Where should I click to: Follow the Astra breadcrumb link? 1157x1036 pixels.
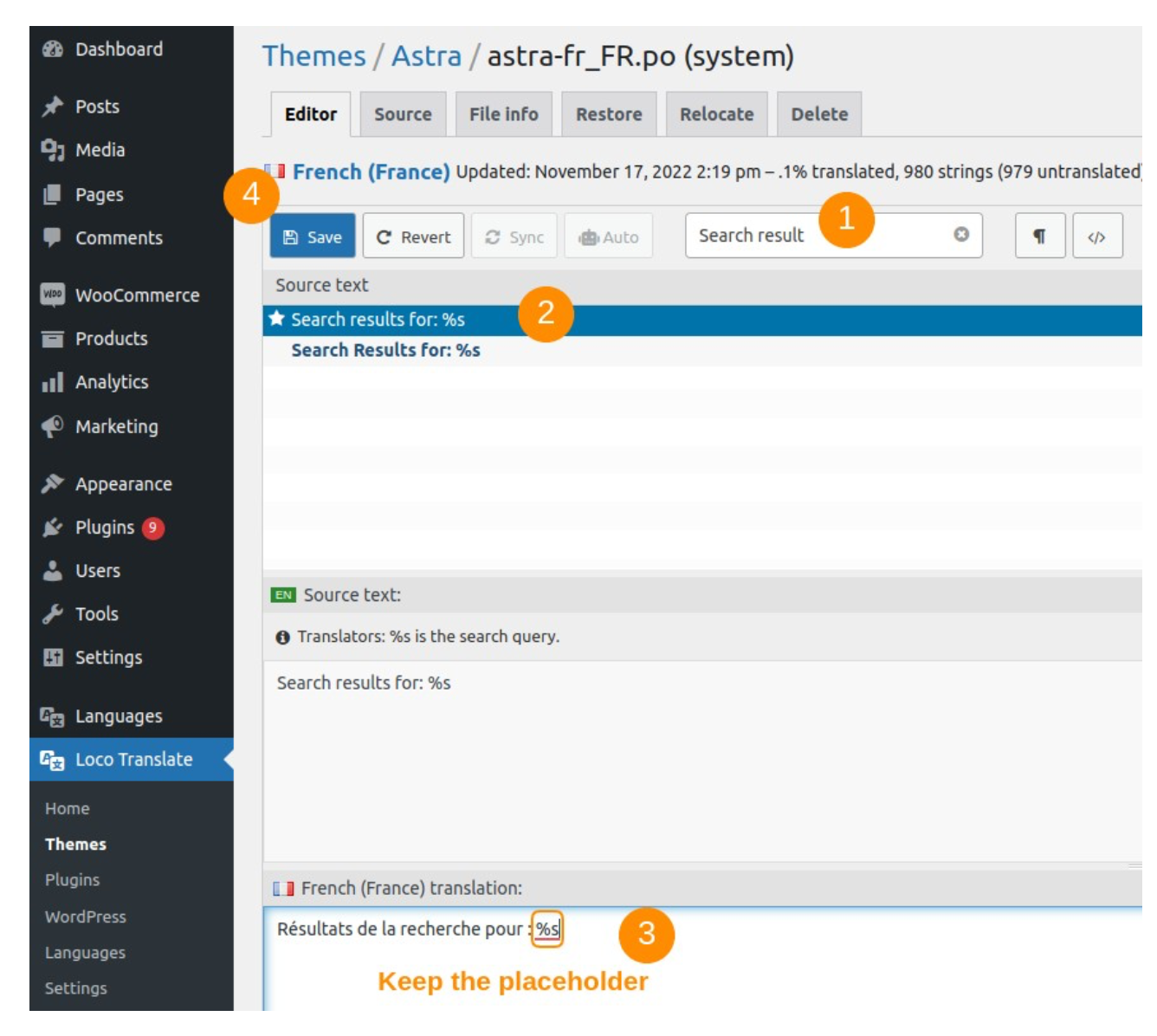click(427, 56)
